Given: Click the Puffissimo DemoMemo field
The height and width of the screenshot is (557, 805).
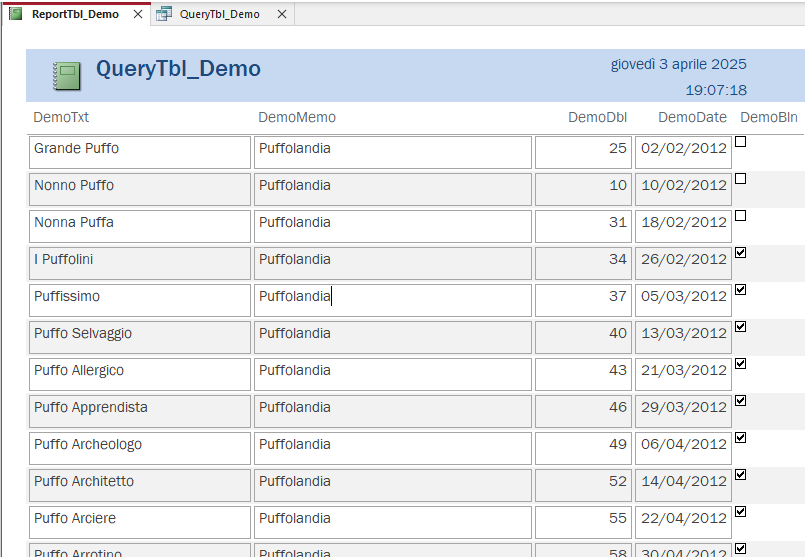Looking at the screenshot, I should point(392,297).
